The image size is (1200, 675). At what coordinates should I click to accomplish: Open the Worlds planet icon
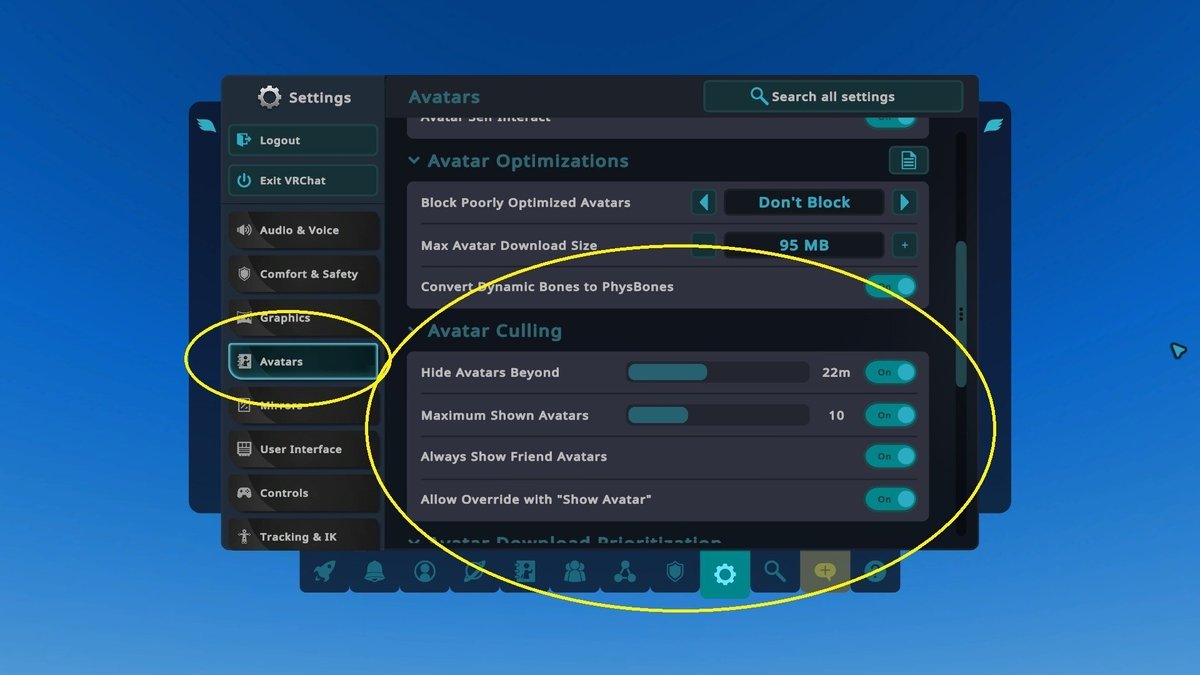click(475, 572)
